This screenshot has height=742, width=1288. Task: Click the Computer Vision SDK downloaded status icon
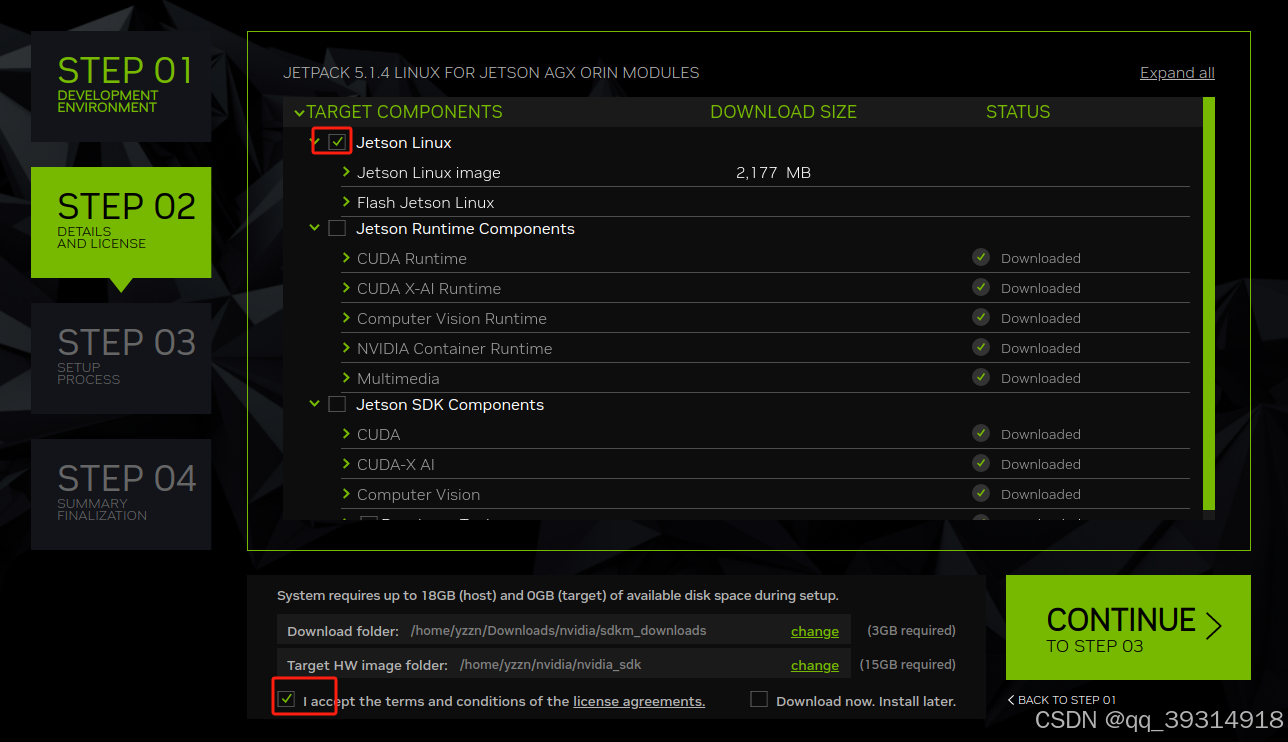tap(981, 493)
